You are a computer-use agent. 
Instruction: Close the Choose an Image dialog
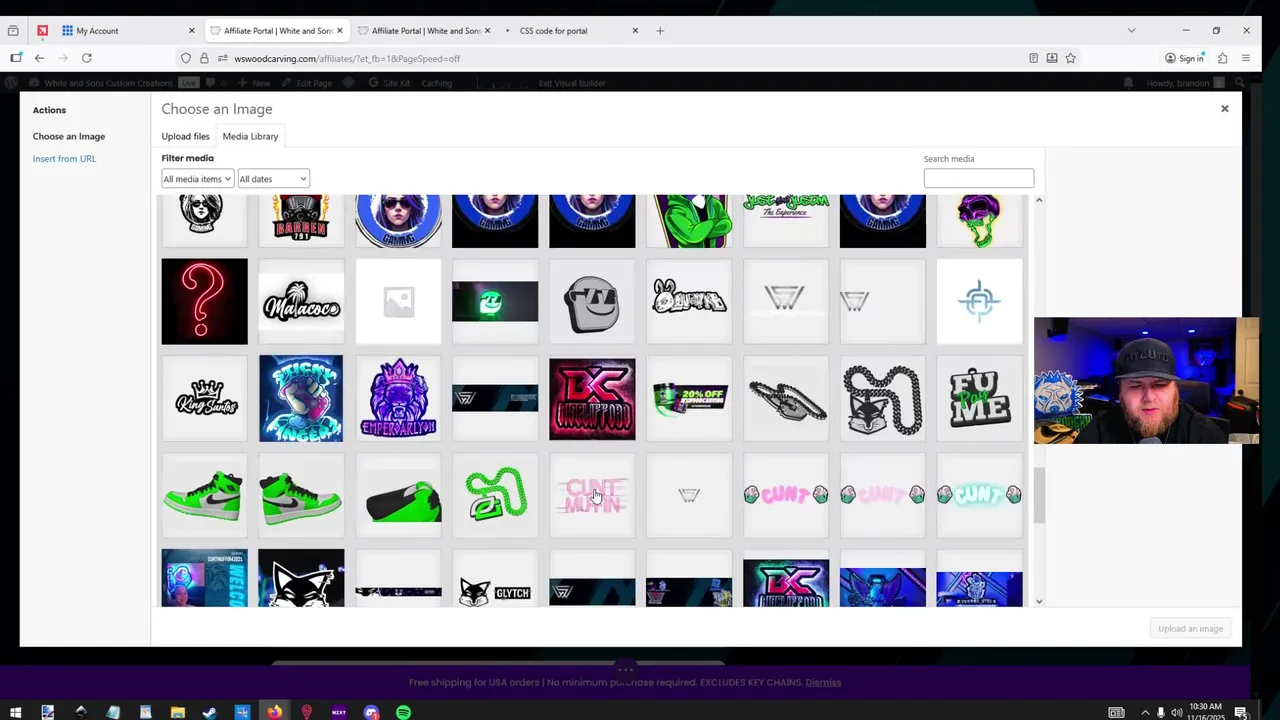1224,109
